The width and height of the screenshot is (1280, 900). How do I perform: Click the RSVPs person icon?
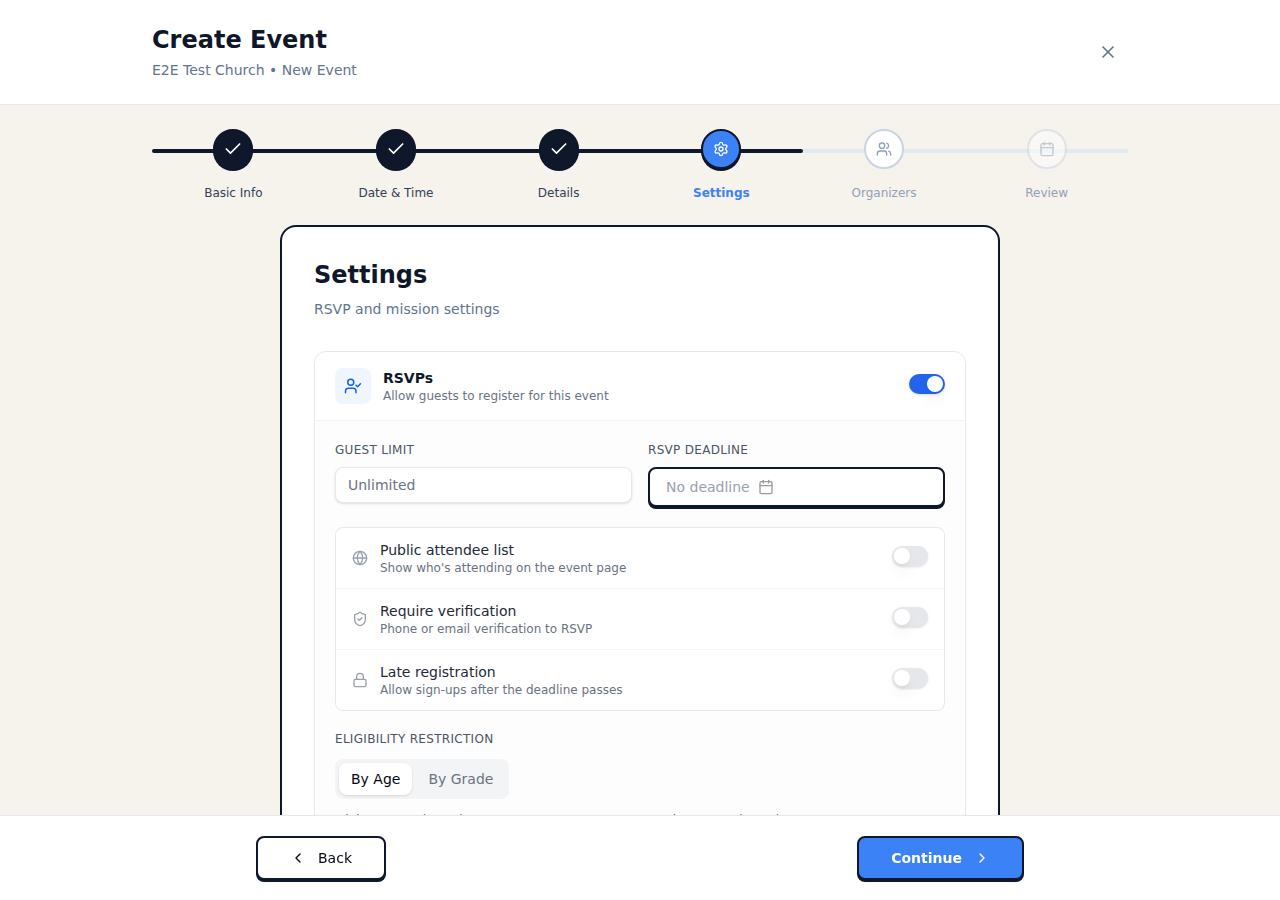click(x=352, y=385)
